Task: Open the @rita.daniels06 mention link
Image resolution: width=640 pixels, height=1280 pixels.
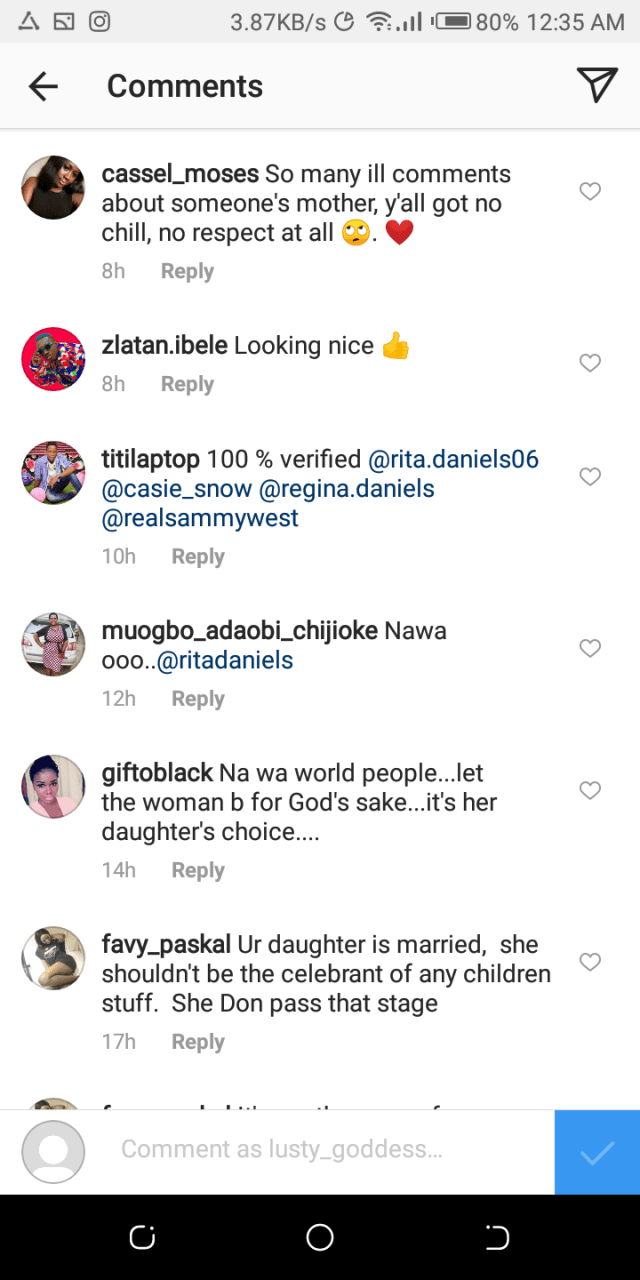Action: 454,460
